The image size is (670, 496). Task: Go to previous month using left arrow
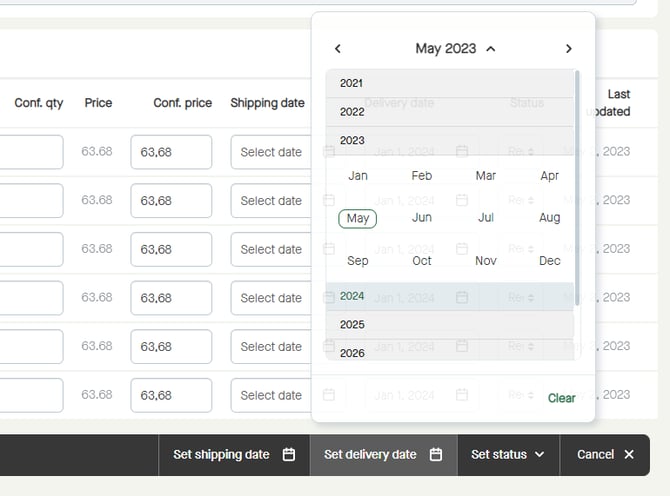pyautogui.click(x=338, y=49)
